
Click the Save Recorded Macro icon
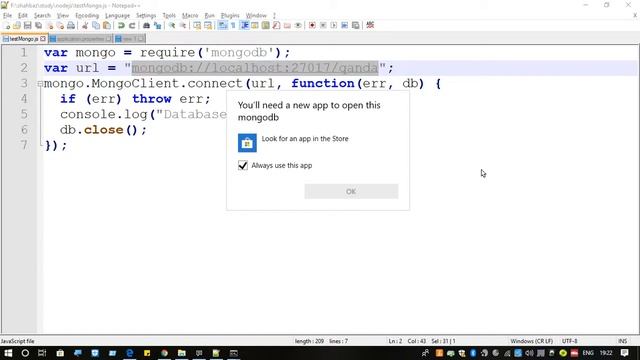point(356,25)
